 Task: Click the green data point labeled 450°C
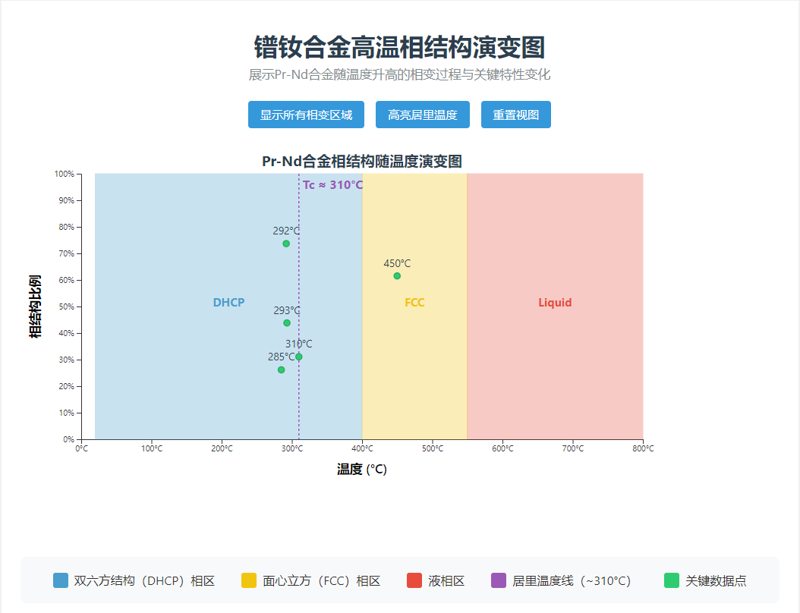[x=397, y=276]
